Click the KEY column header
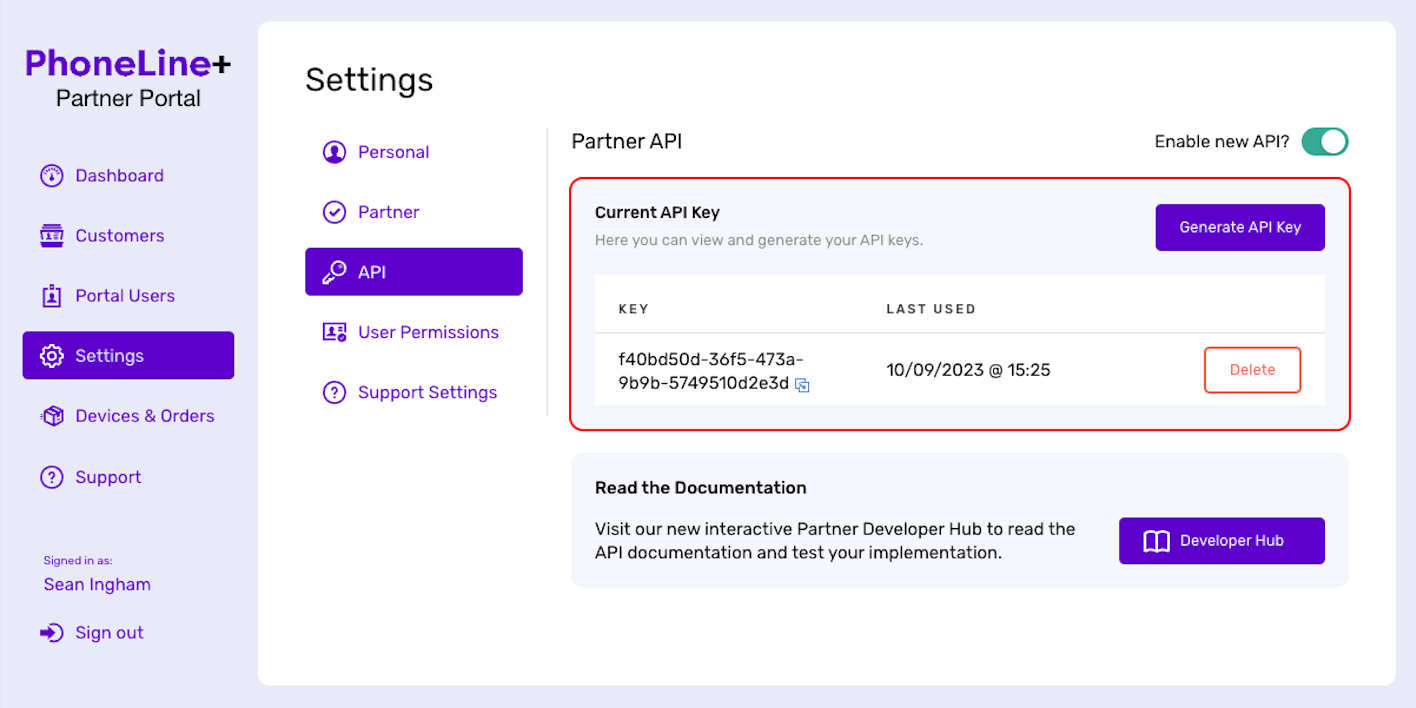 pyautogui.click(x=634, y=309)
